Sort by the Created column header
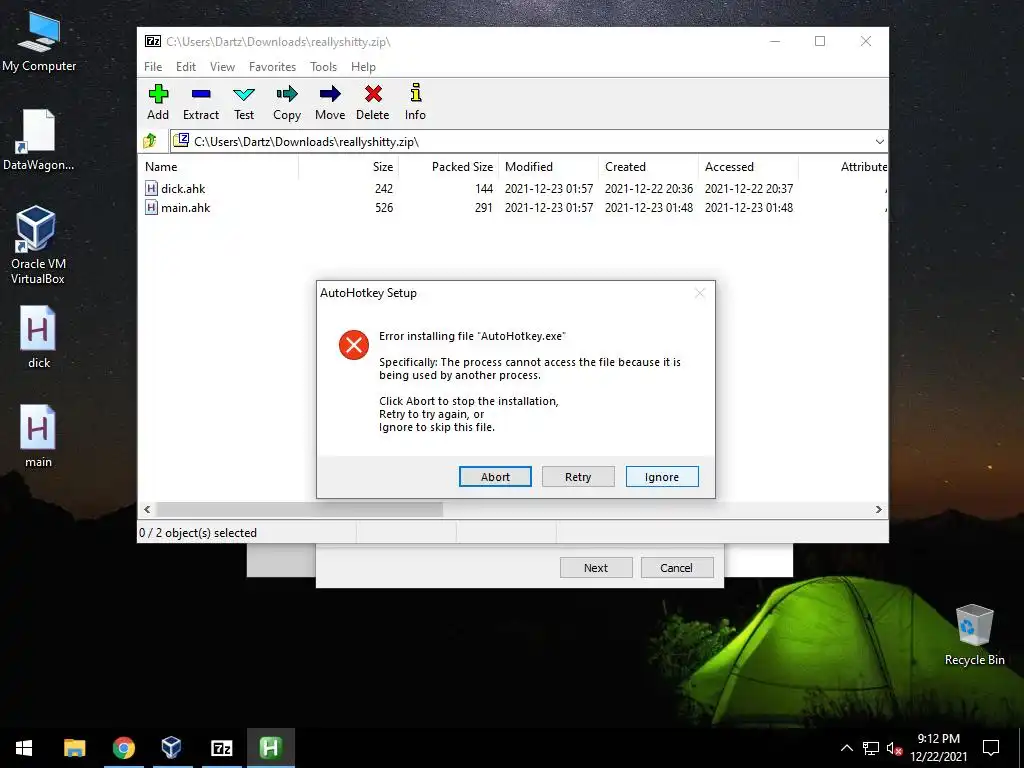 pos(648,167)
